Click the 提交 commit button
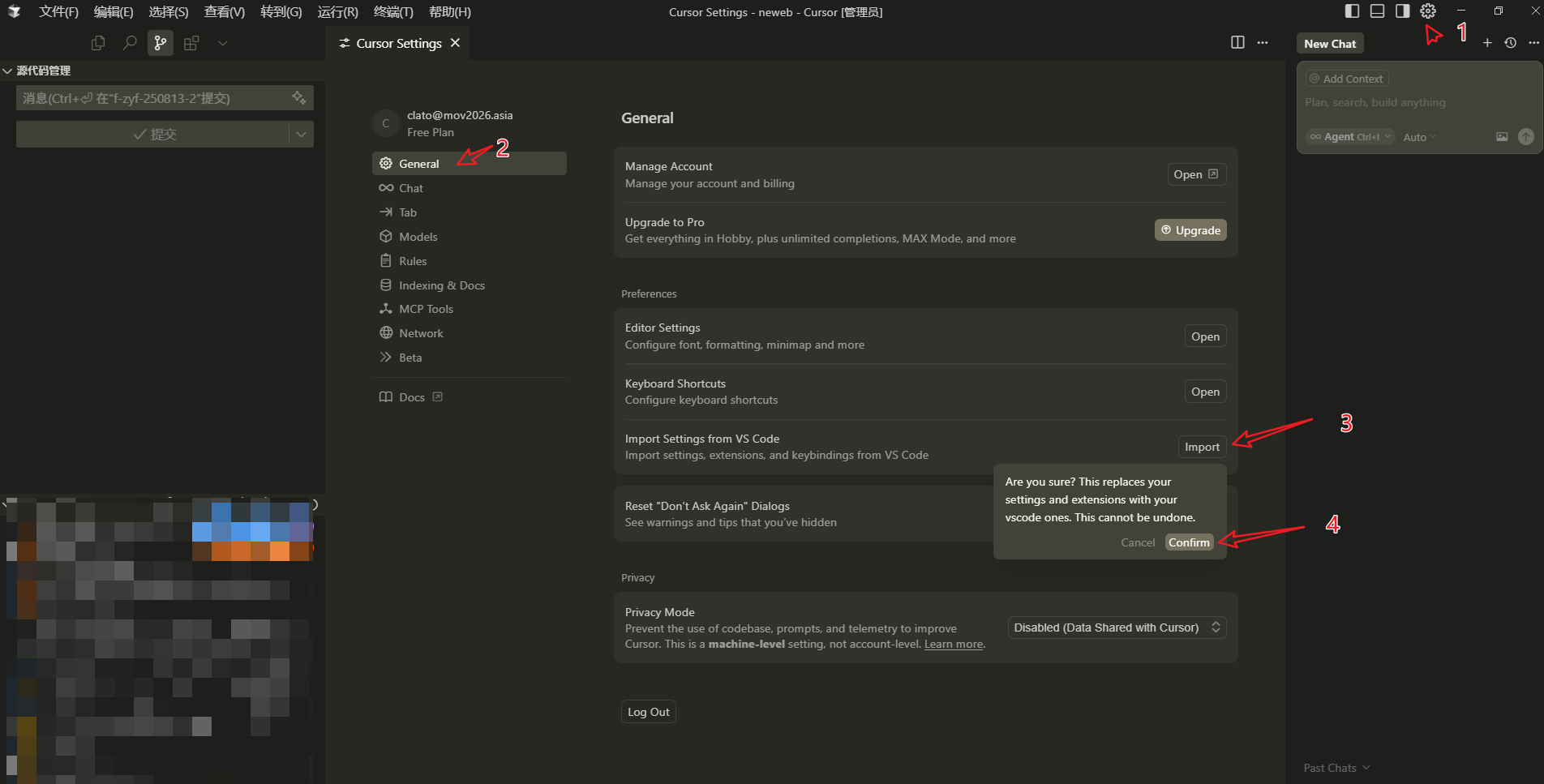Image resolution: width=1544 pixels, height=784 pixels. (152, 134)
